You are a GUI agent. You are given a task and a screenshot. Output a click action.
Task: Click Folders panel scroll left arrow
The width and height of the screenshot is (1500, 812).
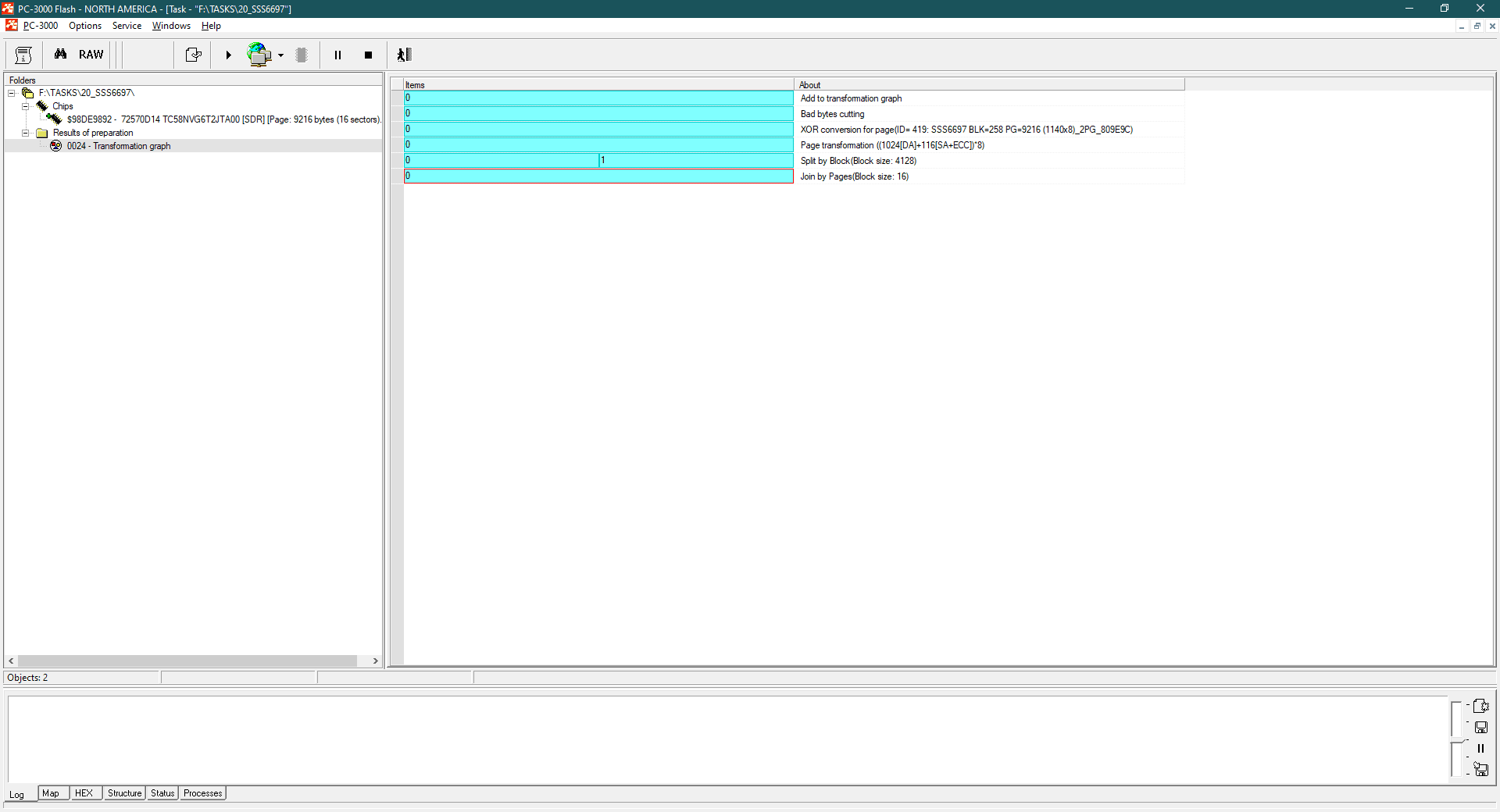tap(11, 661)
